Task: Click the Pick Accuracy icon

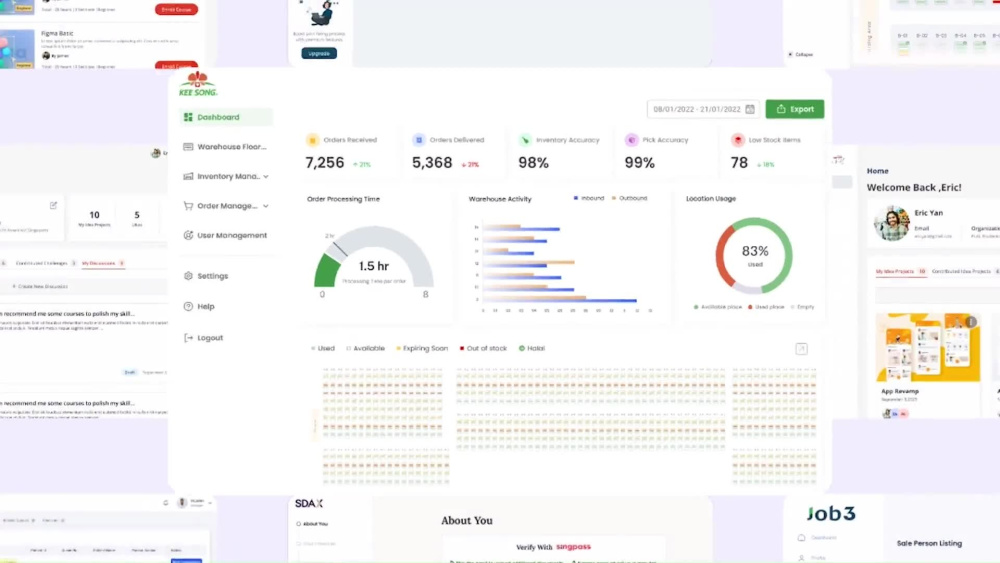Action: [631, 140]
